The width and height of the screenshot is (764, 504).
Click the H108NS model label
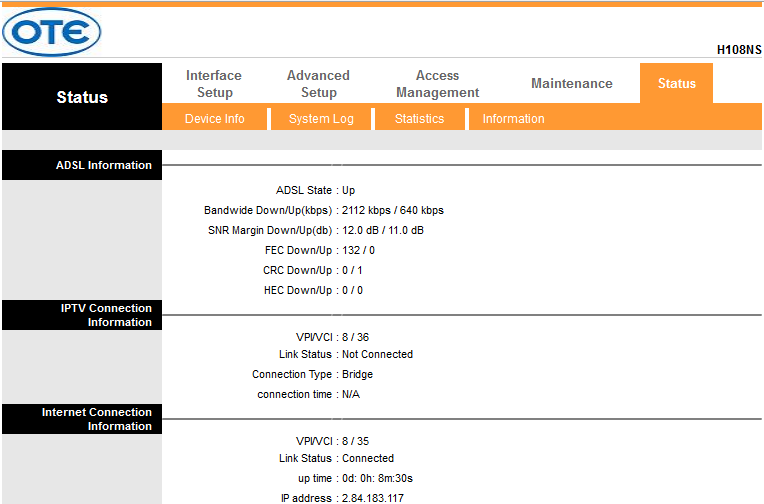click(x=739, y=50)
